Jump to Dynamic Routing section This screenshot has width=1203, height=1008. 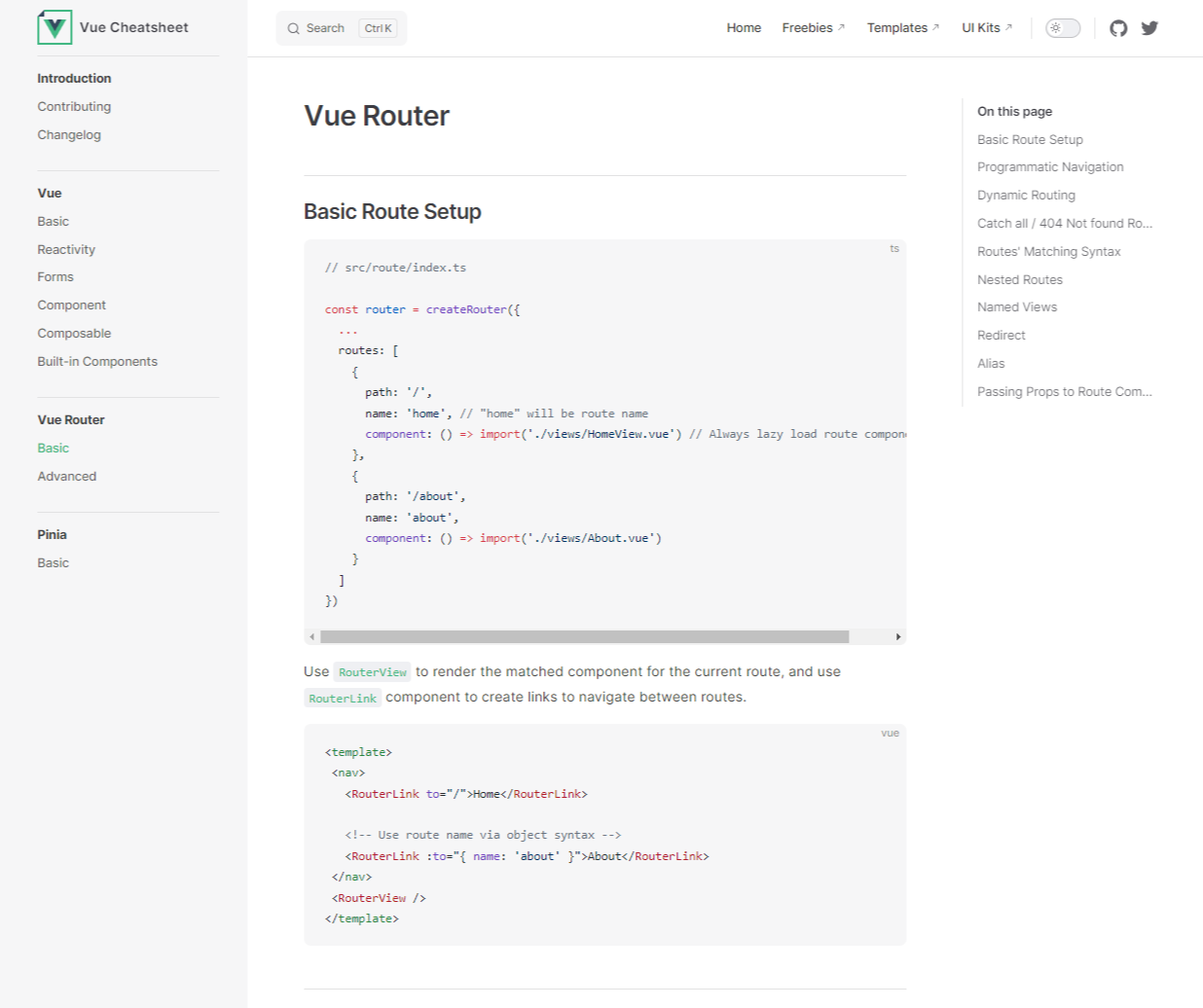(1026, 195)
